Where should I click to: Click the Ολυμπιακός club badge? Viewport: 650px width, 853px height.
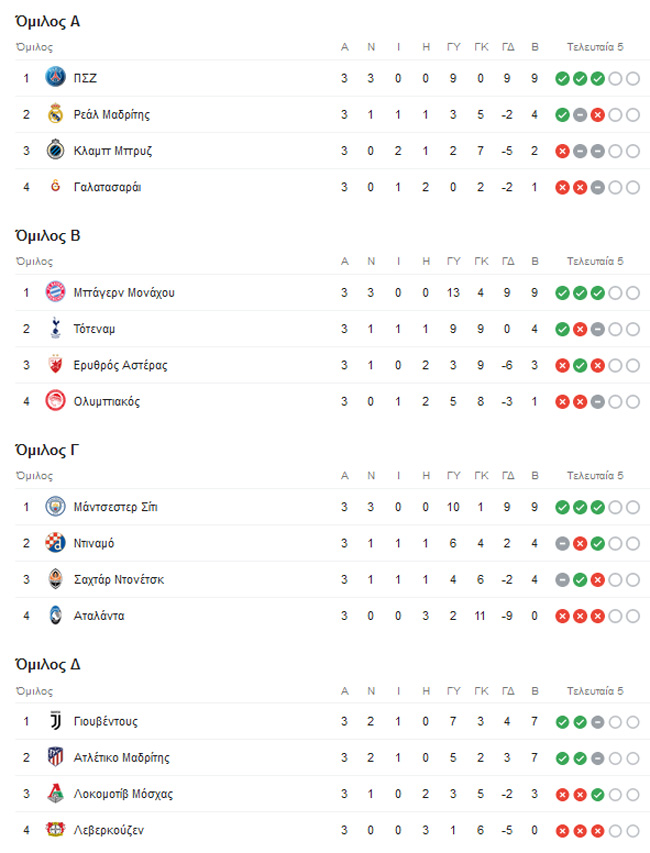[55, 401]
